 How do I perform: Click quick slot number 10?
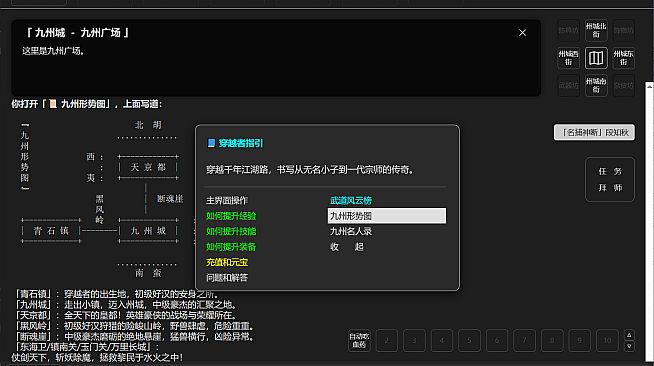point(607,340)
